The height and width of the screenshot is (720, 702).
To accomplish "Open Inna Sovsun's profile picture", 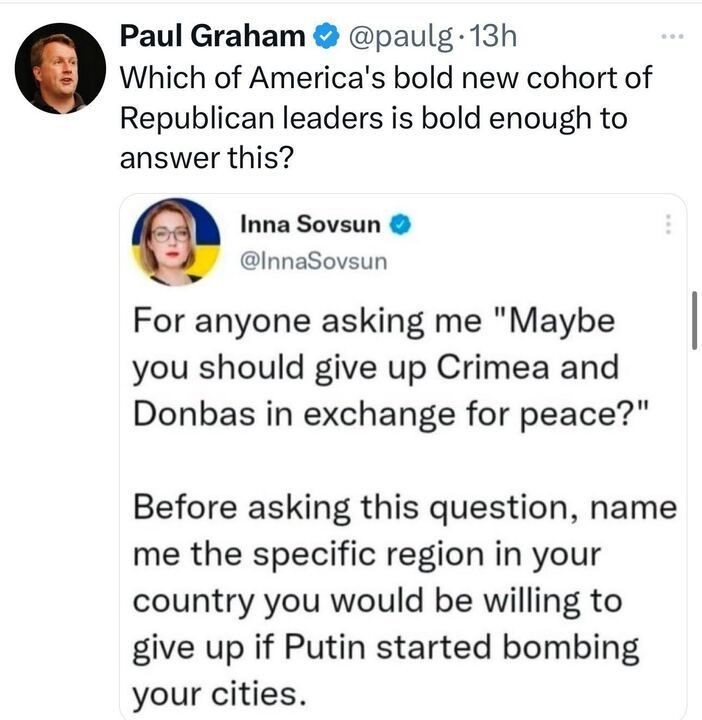I will tap(176, 242).
